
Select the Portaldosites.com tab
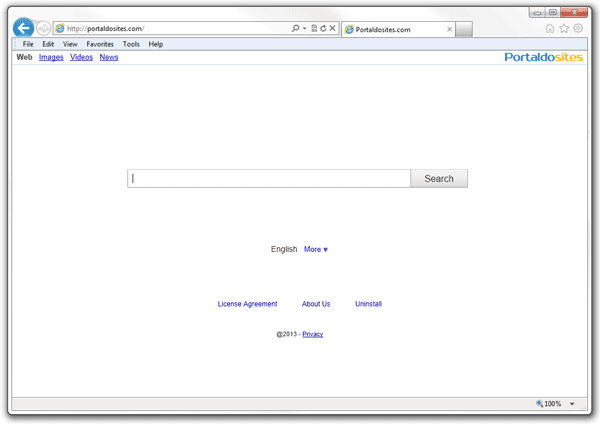398,29
